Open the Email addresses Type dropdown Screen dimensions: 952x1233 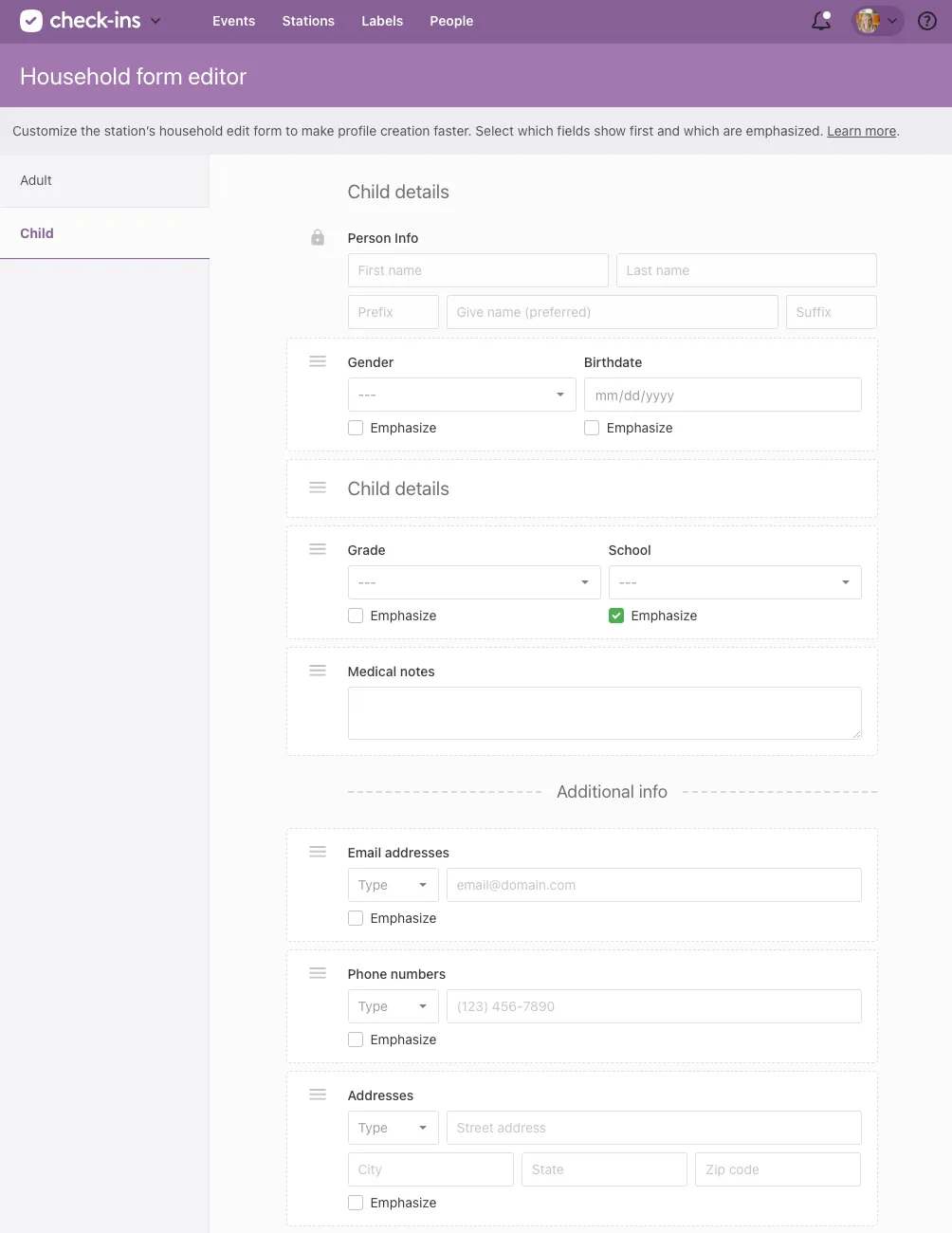point(393,885)
